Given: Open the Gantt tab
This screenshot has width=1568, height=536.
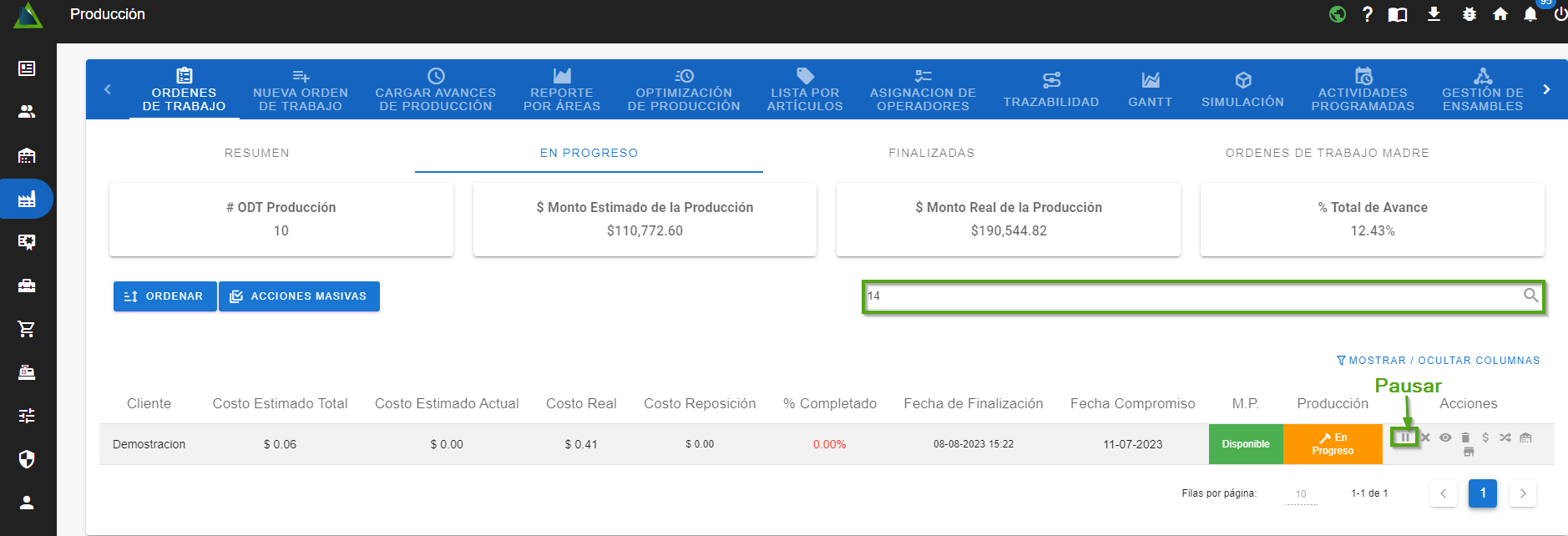Looking at the screenshot, I should [x=1150, y=89].
